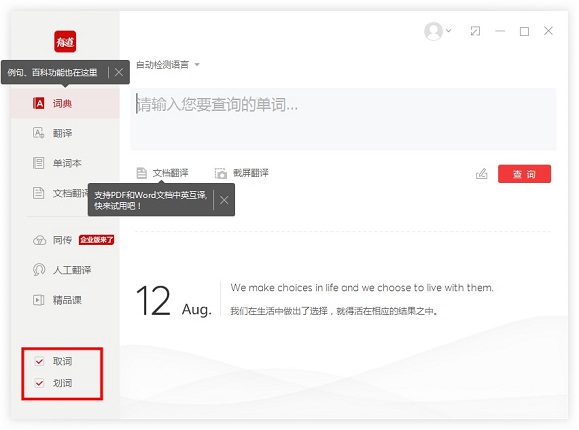Dismiss the 例句、百科 tooltip
579x430 pixels.
point(119,72)
